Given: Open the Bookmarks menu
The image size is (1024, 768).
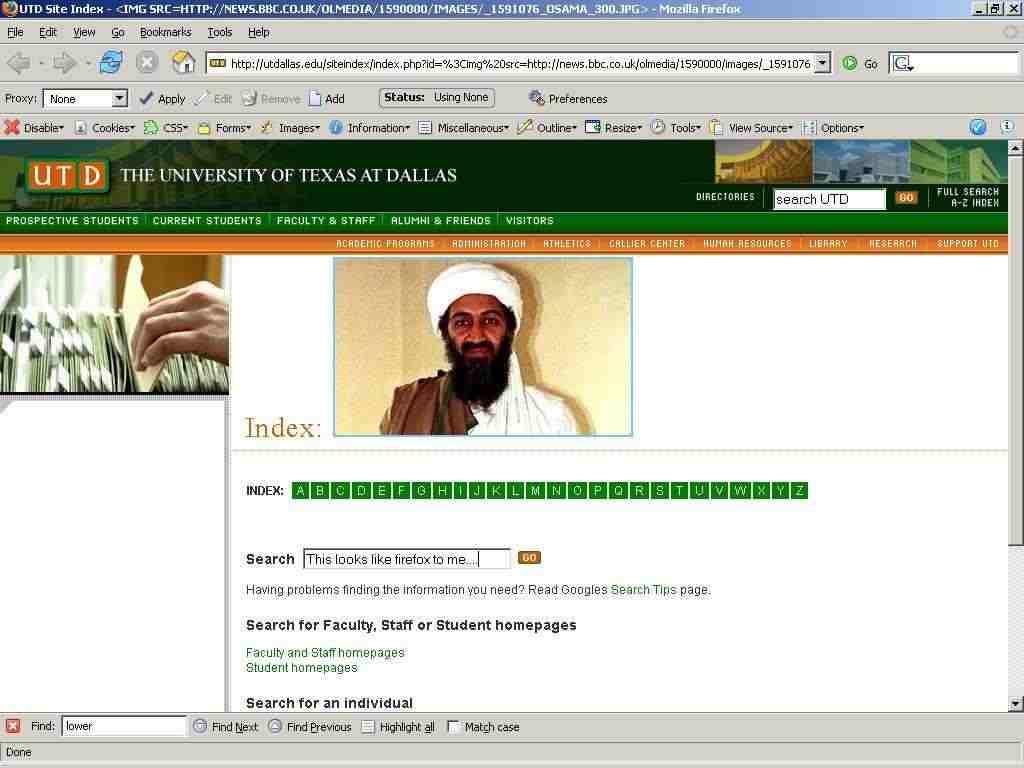Looking at the screenshot, I should pos(165,32).
